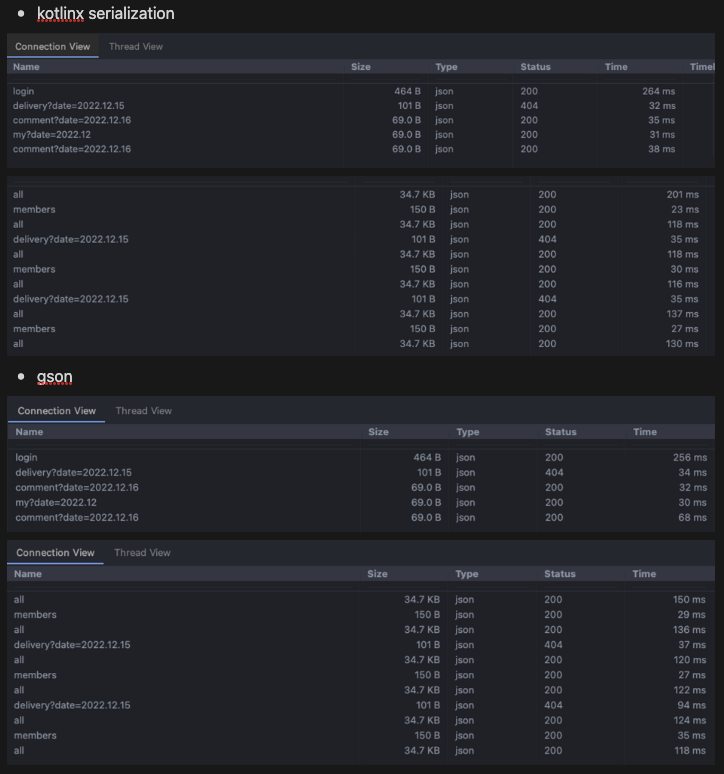Select delivery?date=2022.12.15 request taking 37 ms
Viewport: 724px width, 774px height.
pos(361,645)
